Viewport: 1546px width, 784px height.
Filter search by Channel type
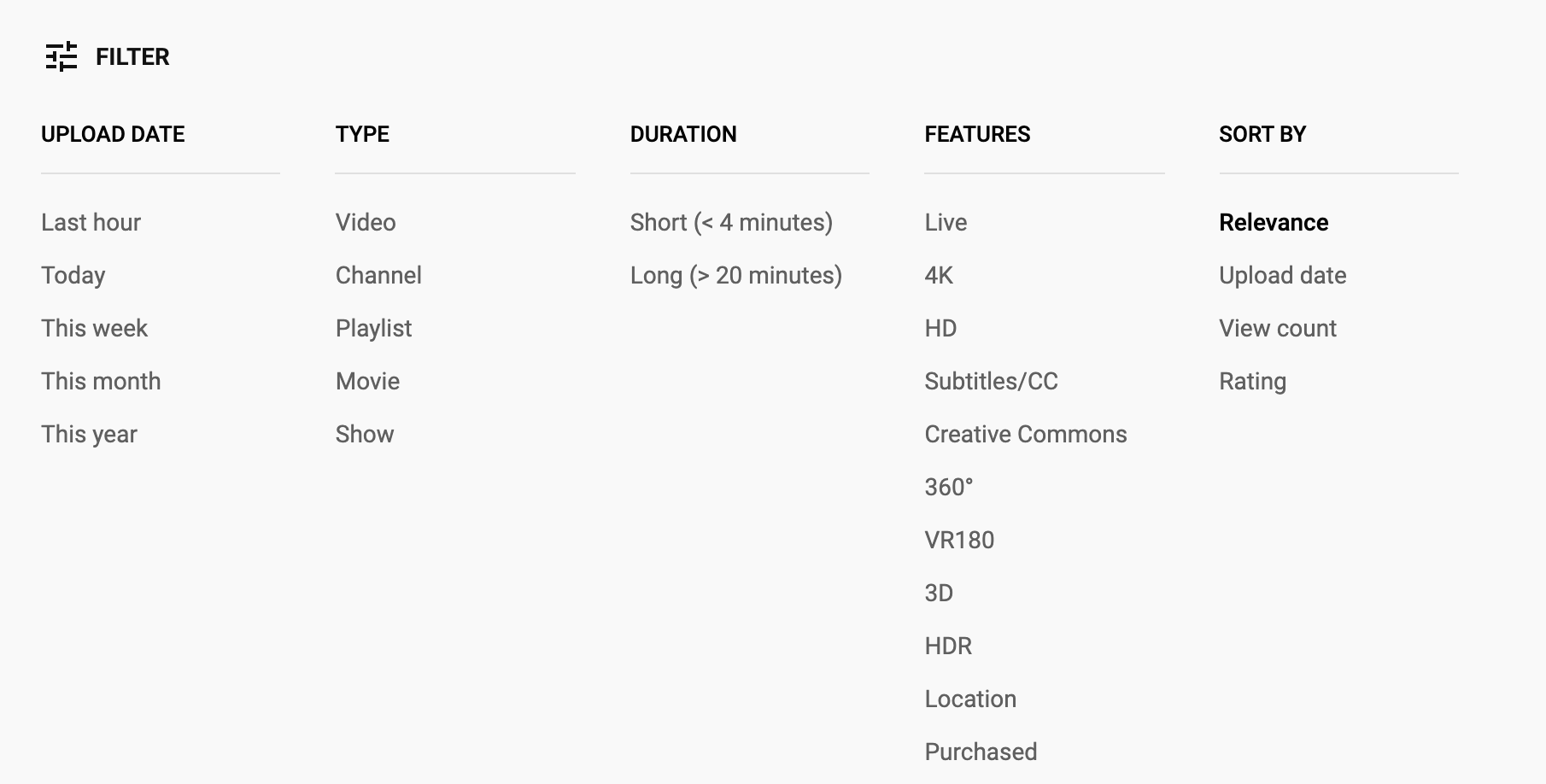[378, 276]
